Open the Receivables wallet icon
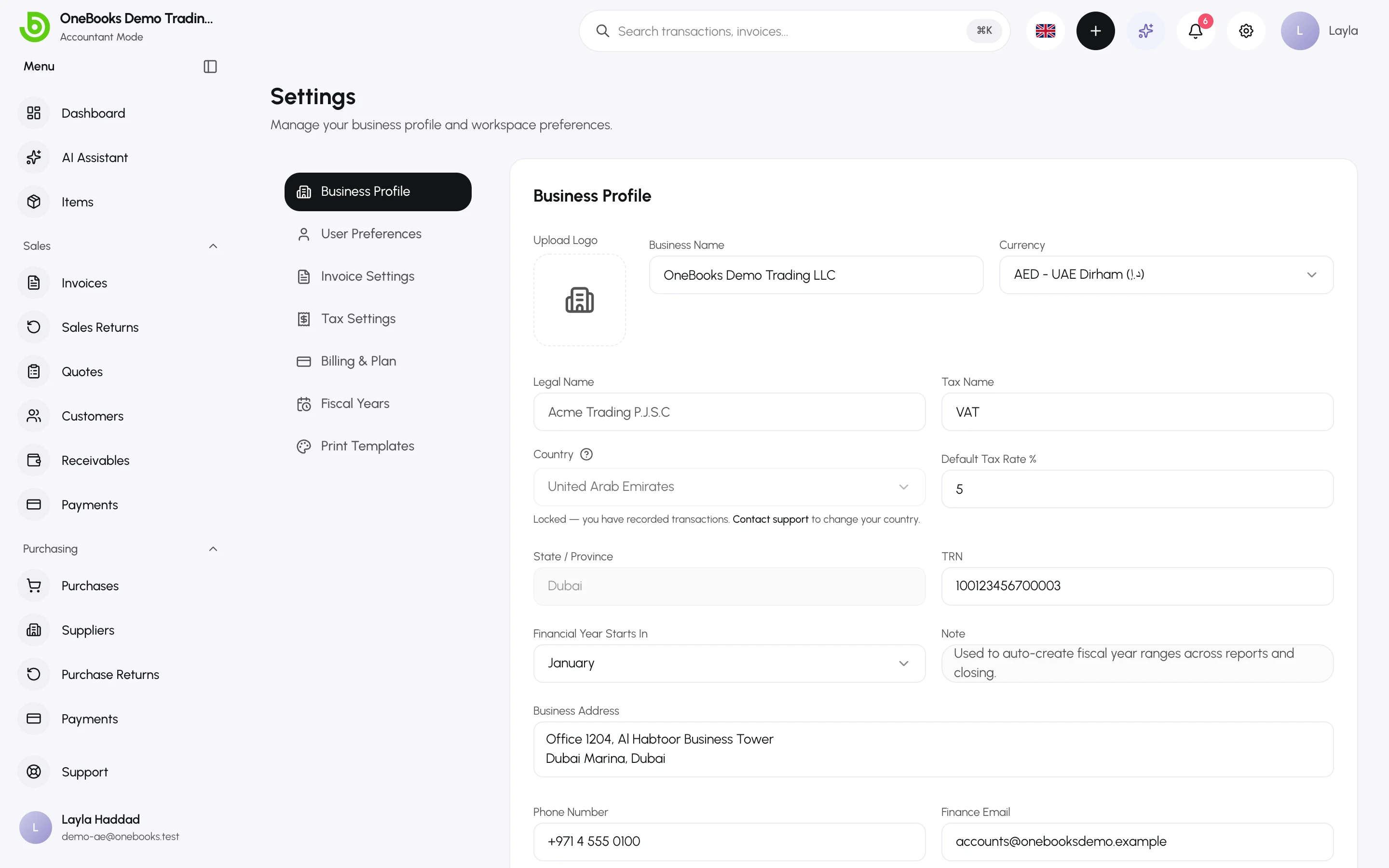1389x868 pixels. tap(34, 460)
